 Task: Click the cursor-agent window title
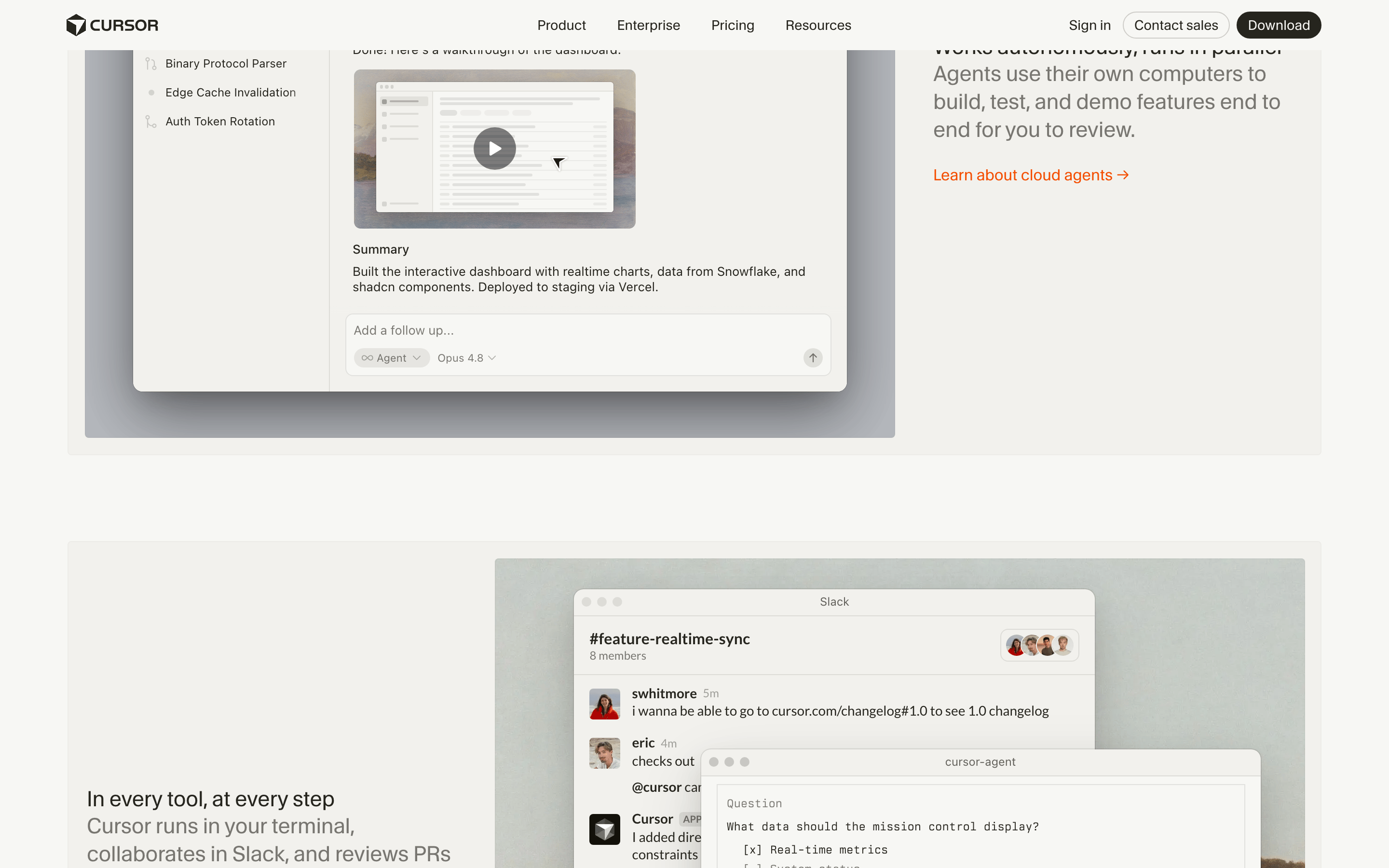pyautogui.click(x=980, y=762)
